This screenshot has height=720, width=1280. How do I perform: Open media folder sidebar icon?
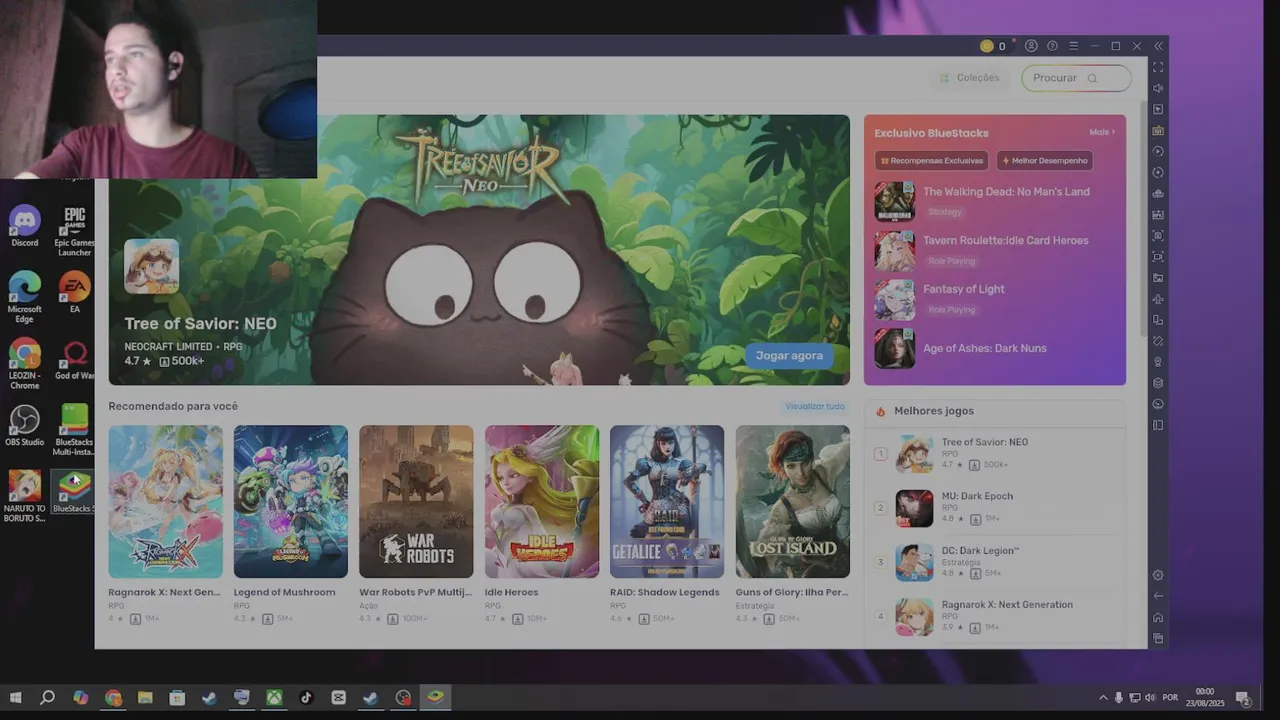[x=1158, y=278]
